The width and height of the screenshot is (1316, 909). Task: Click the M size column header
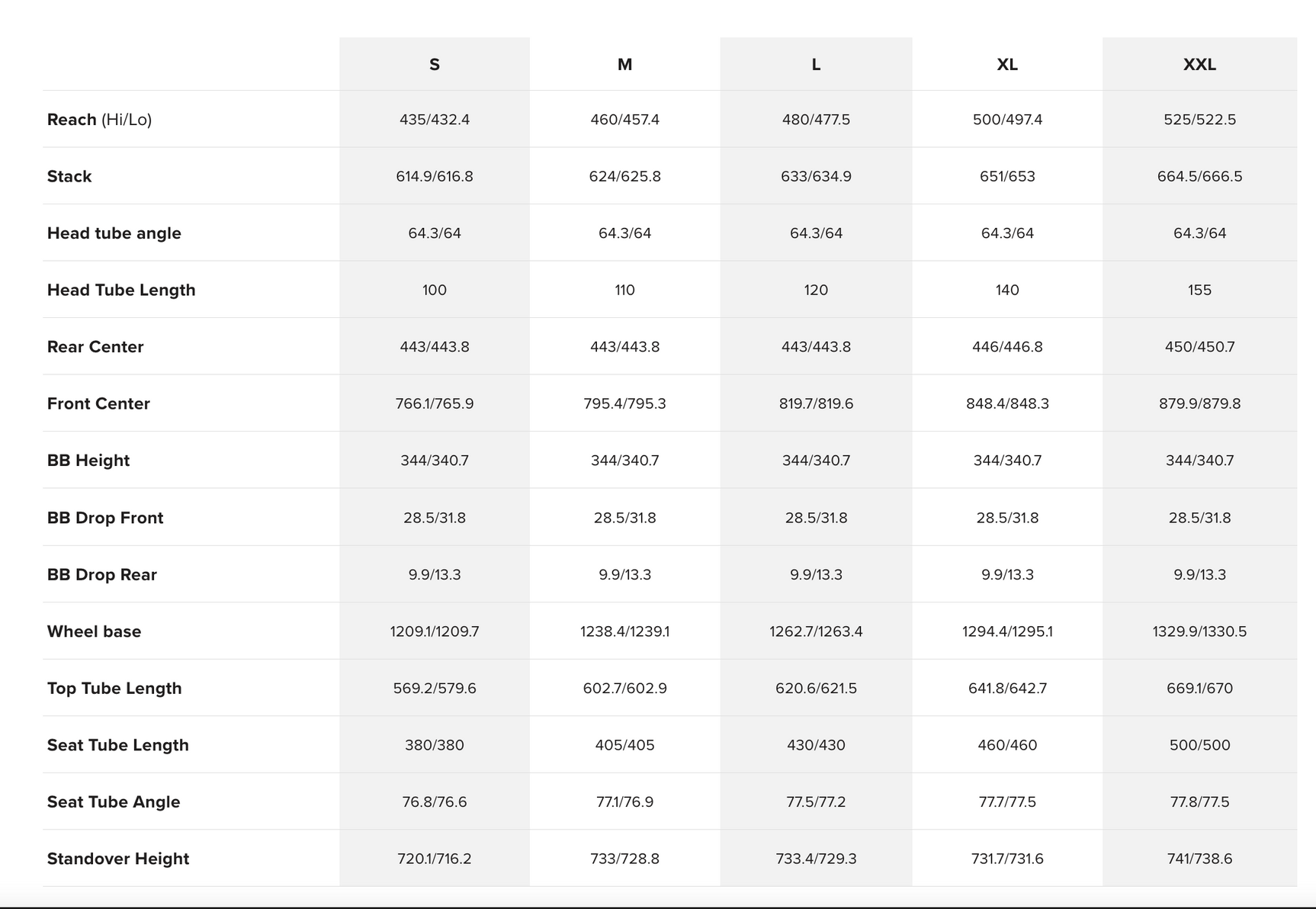pyautogui.click(x=624, y=65)
